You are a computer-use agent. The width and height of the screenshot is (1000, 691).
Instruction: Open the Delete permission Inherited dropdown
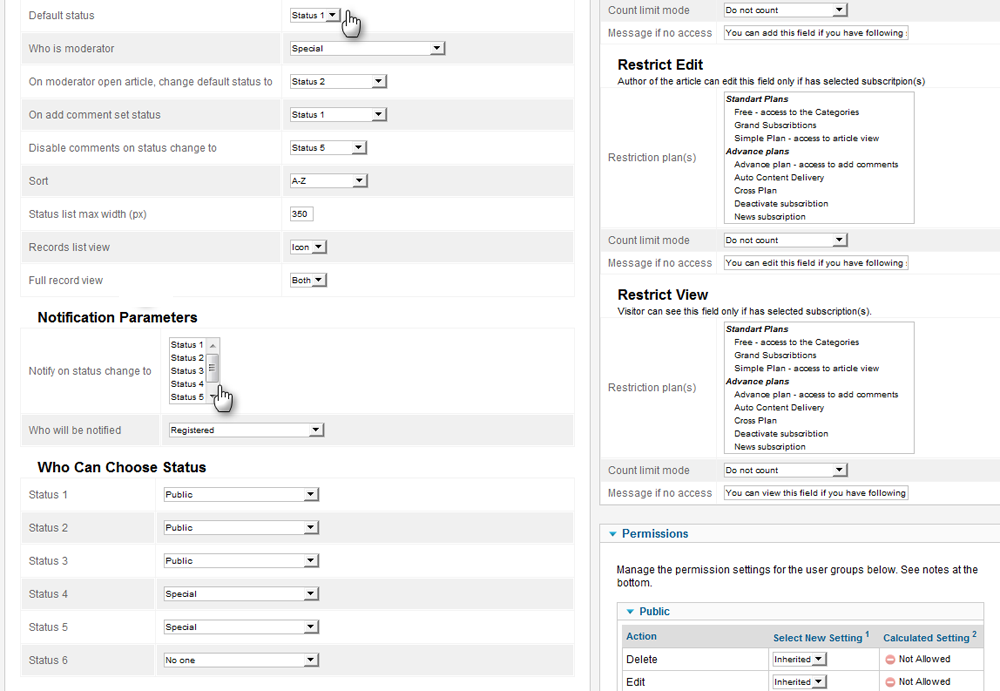coord(799,659)
